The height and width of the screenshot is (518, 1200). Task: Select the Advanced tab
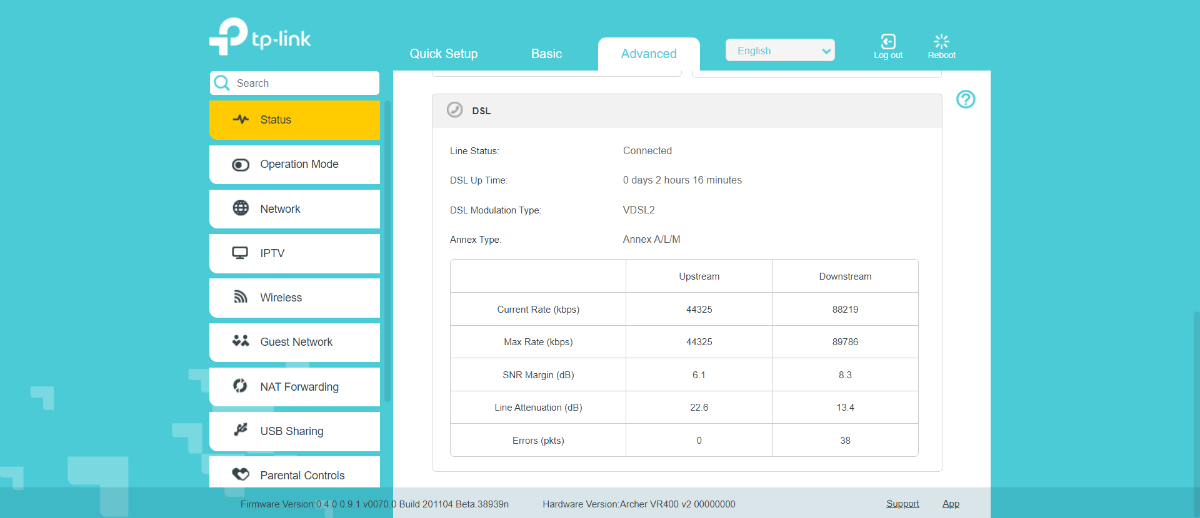648,54
